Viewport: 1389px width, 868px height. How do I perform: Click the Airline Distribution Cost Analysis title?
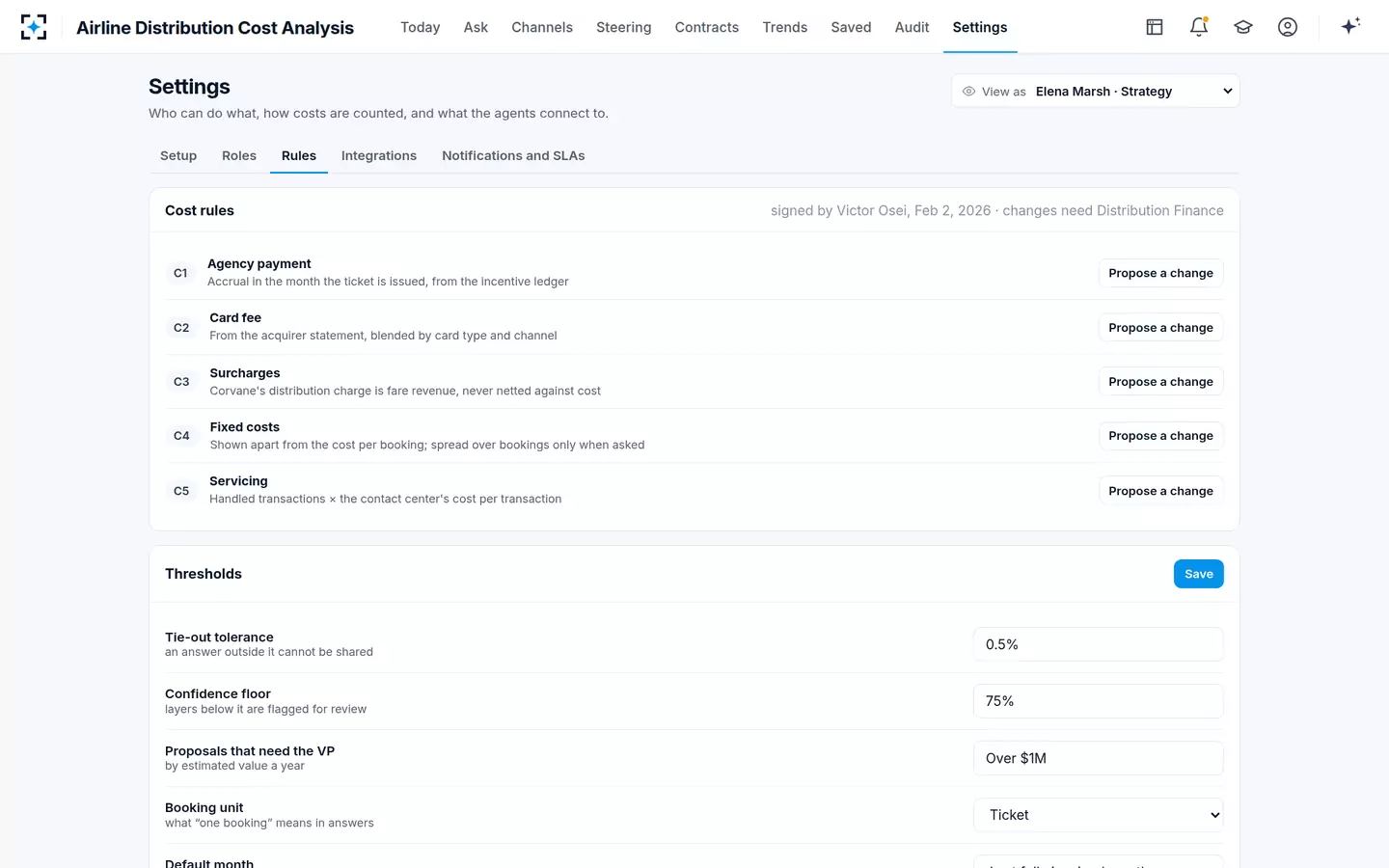pos(215,28)
